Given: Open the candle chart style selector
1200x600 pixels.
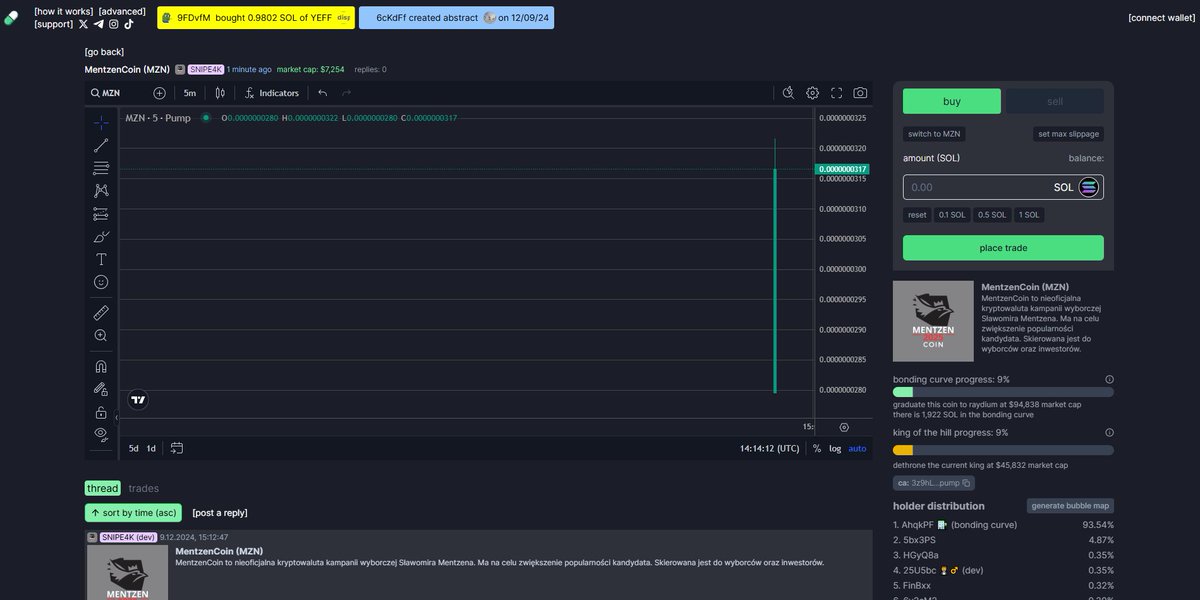Looking at the screenshot, I should coord(220,93).
